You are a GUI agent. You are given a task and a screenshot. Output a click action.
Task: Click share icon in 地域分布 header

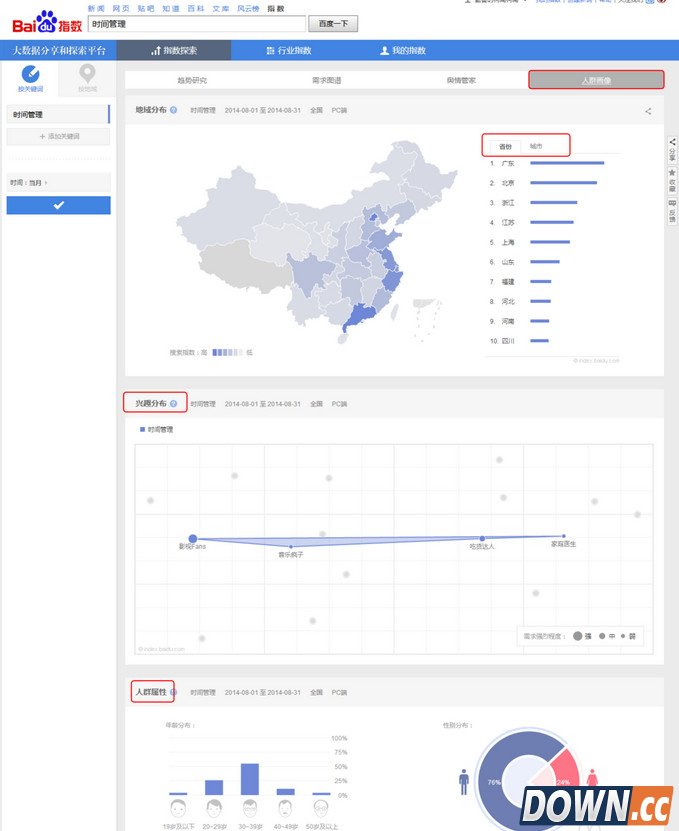pos(648,111)
